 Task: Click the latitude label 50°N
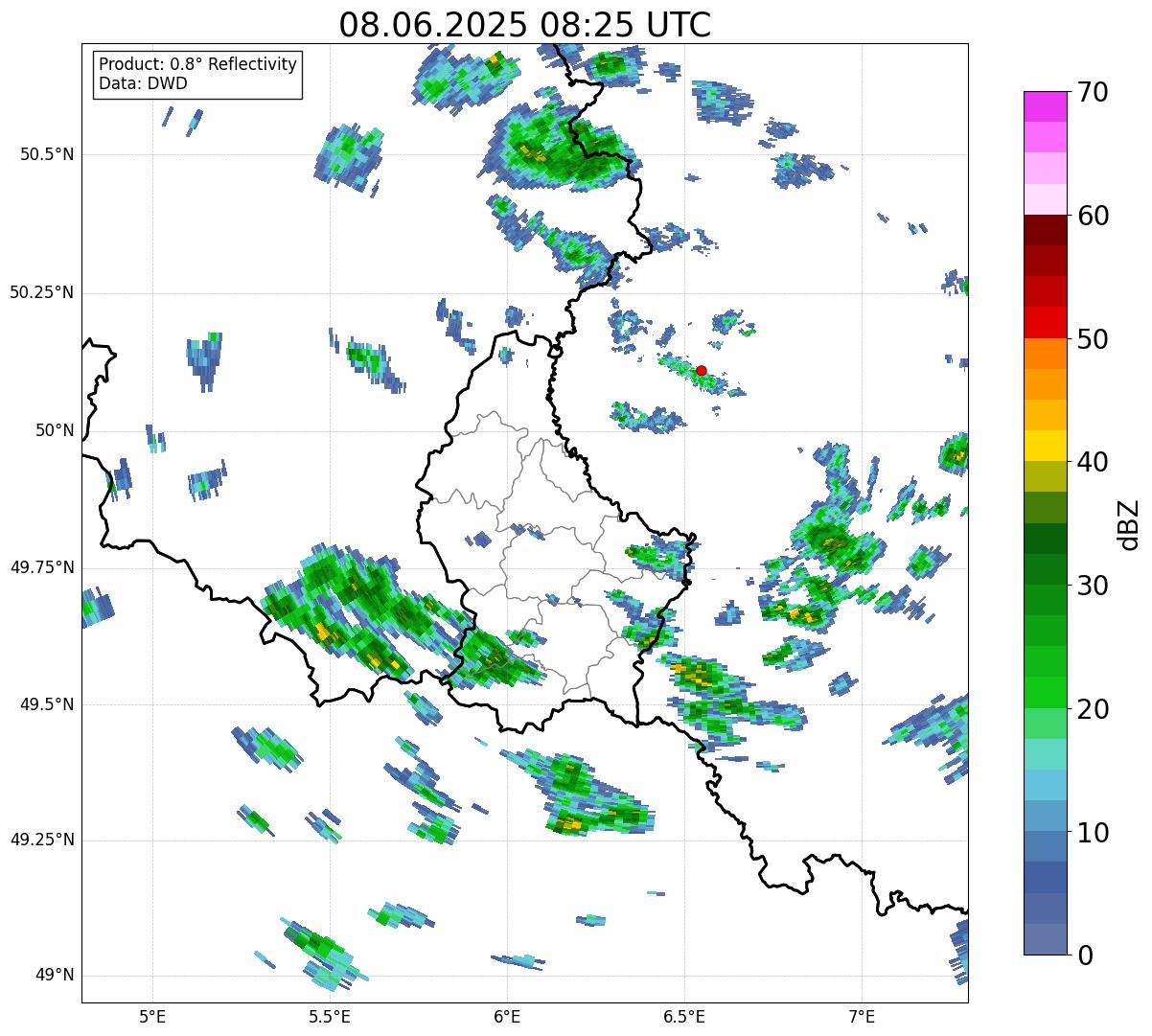55,430
